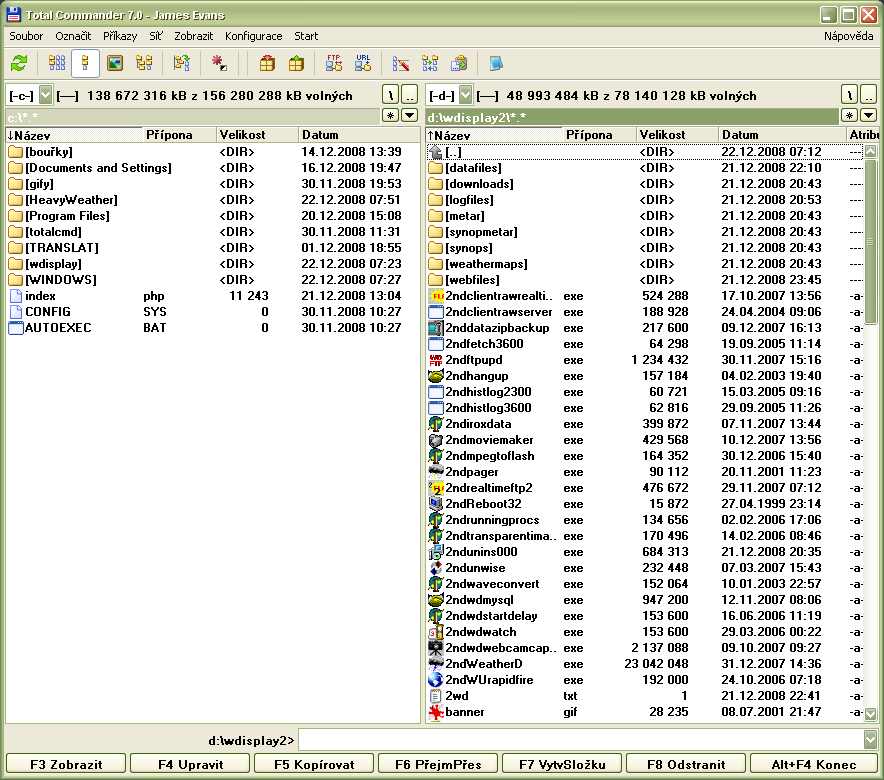Click the blue notepad toolbar icon
Viewport: 884px width, 780px height.
[x=496, y=63]
